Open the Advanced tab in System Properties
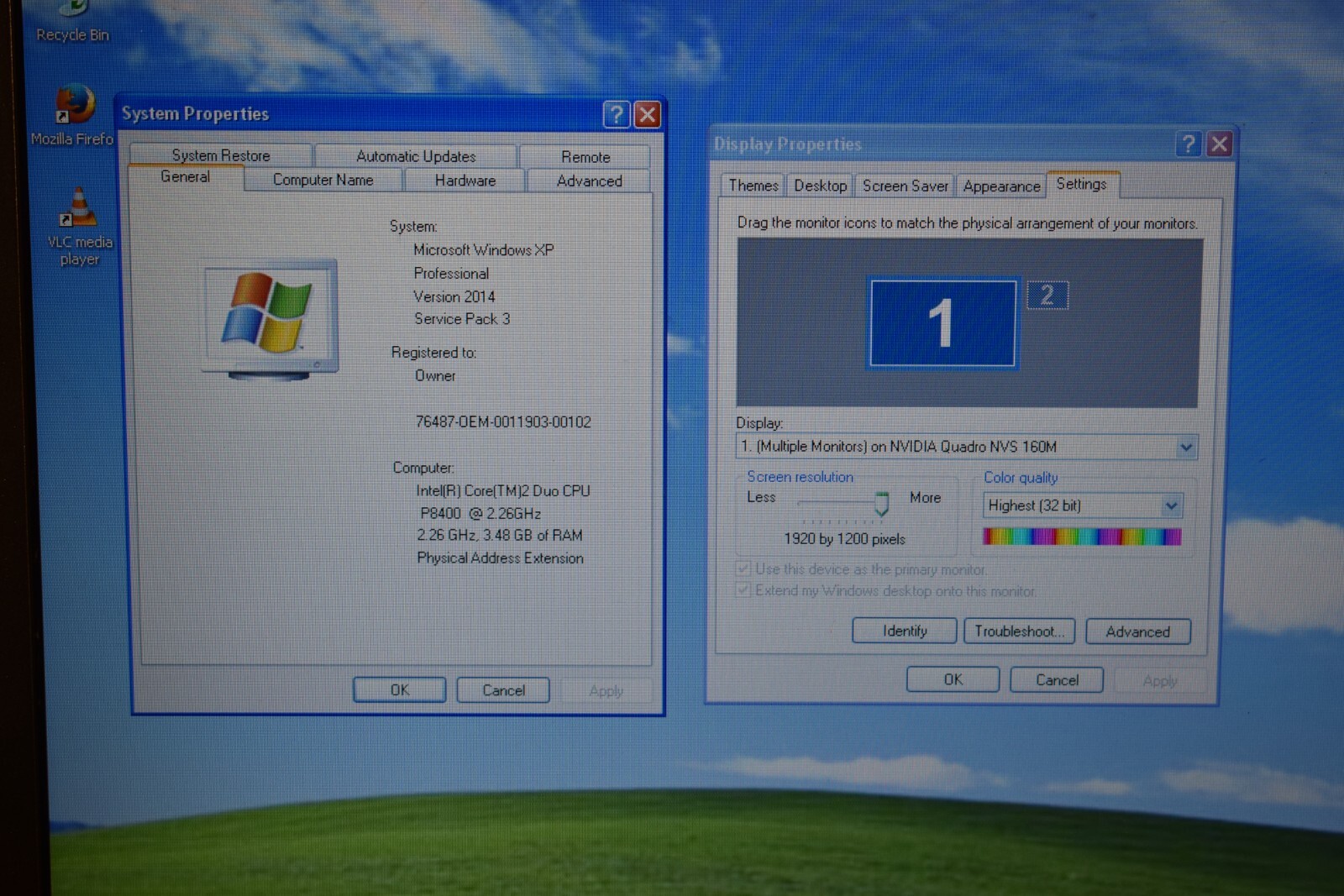The height and width of the screenshot is (896, 1344). pyautogui.click(x=590, y=181)
